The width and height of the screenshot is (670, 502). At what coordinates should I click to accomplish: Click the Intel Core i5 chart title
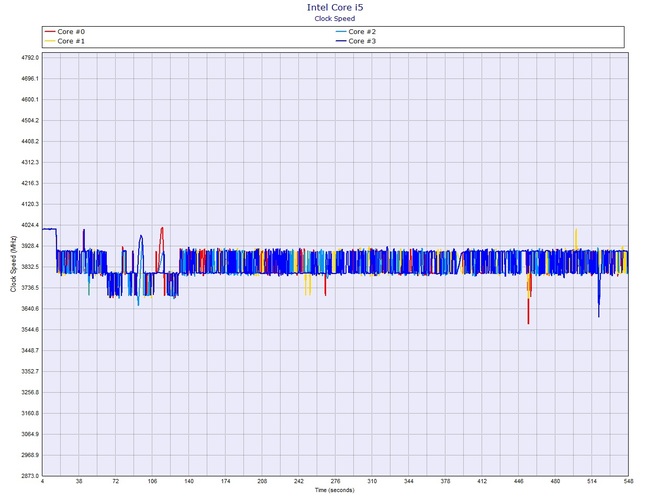[x=335, y=6]
